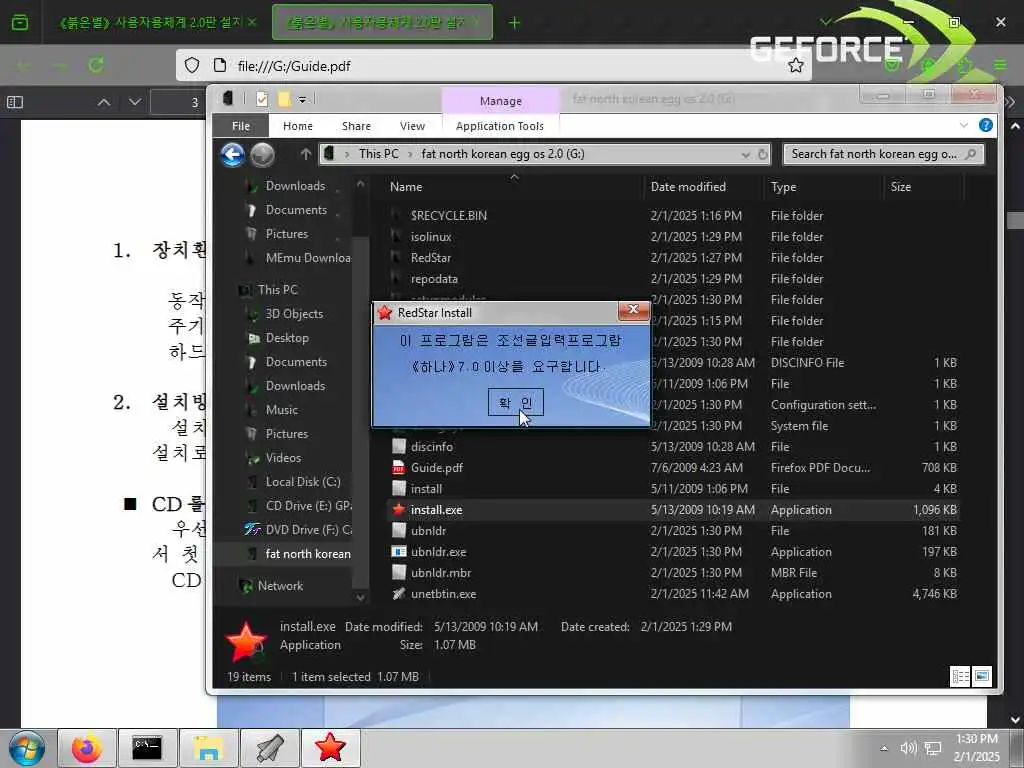1024x768 pixels.
Task: Open Downloads in quick access pane
Action: click(295, 186)
